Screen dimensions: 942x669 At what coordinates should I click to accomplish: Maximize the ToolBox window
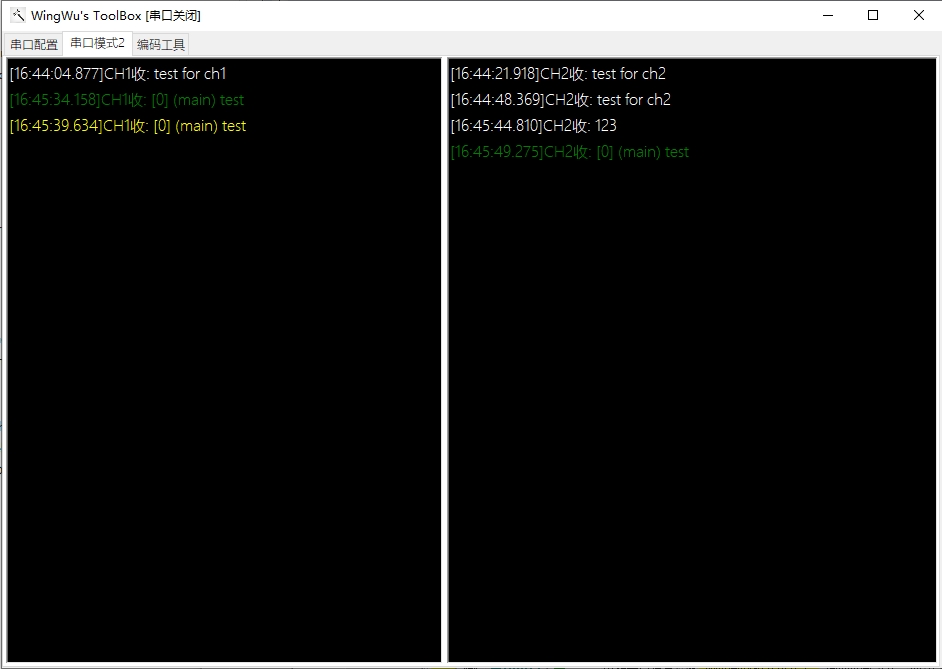tap(873, 15)
